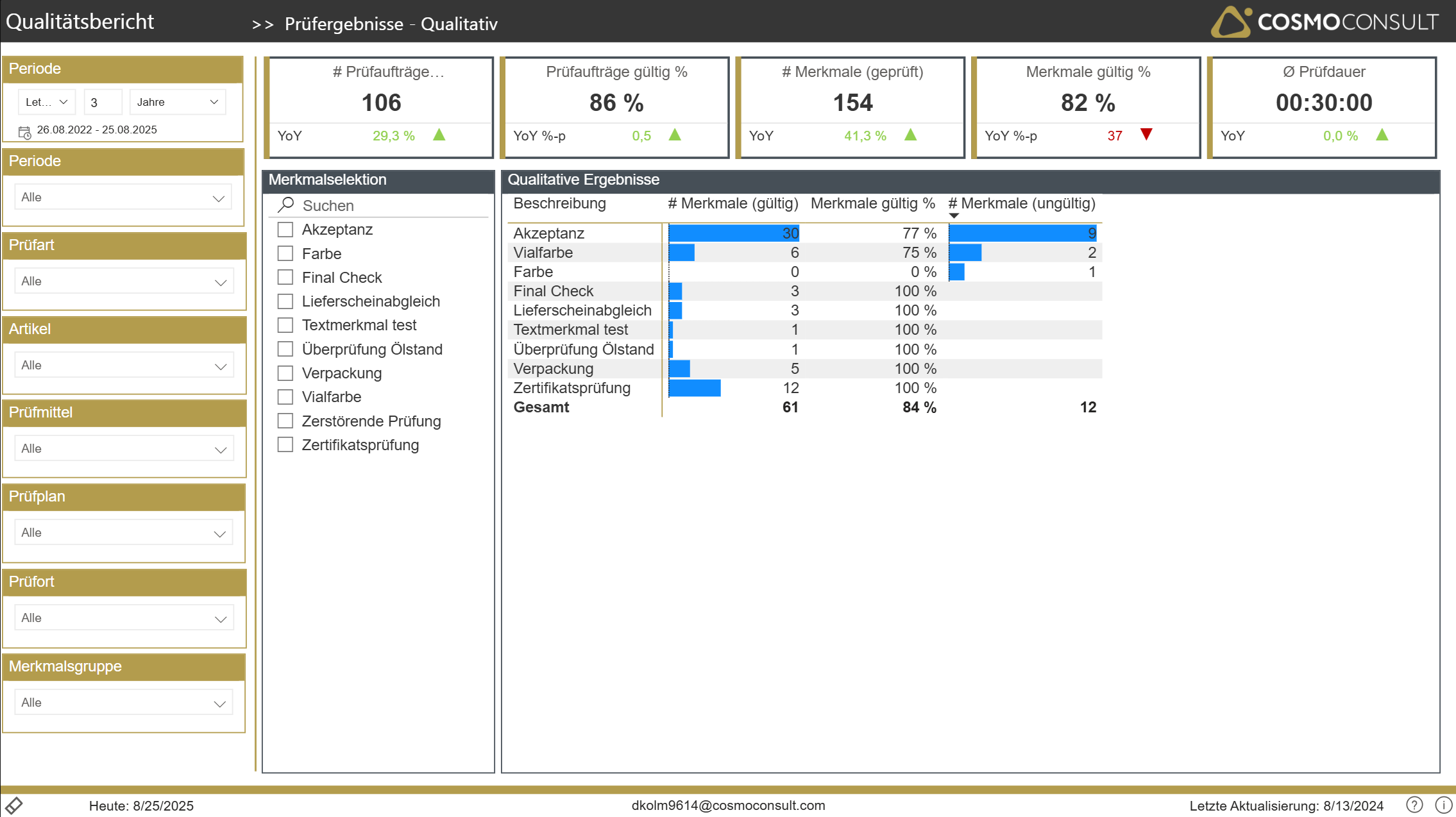
Task: Expand the Jahre period unit dropdown
Action: coord(178,102)
